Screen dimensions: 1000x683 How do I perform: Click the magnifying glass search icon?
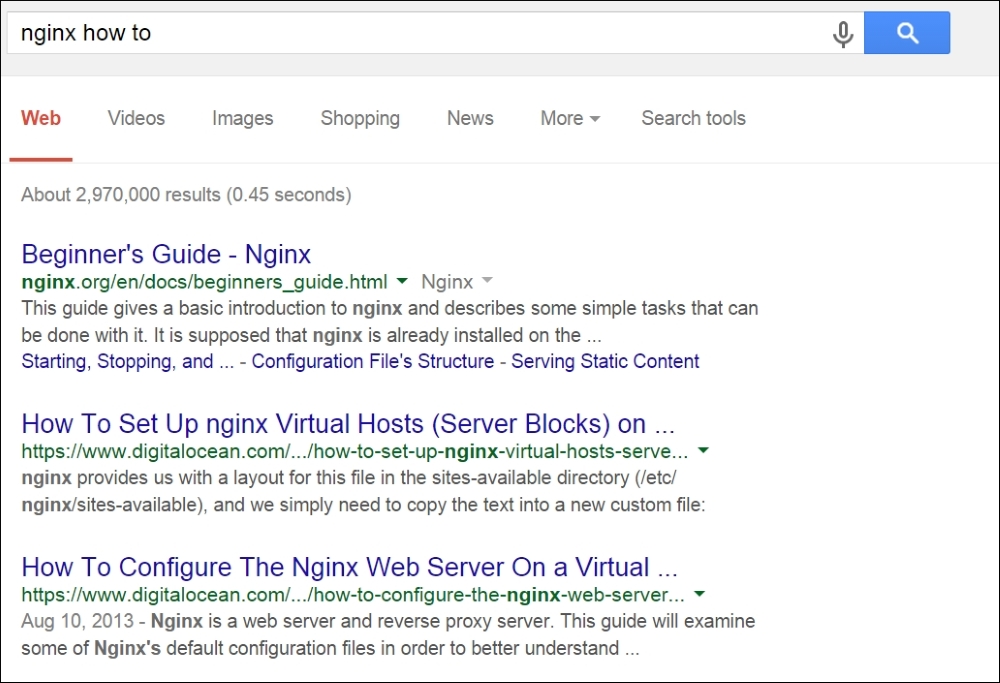pyautogui.click(x=906, y=33)
